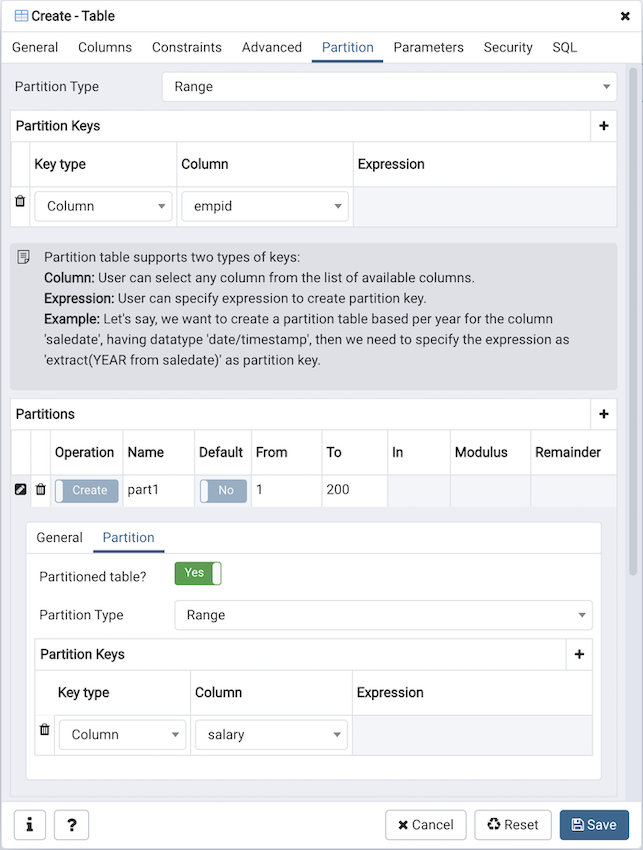Click the edit icon for part1 row
This screenshot has width=643, height=850.
(21, 490)
